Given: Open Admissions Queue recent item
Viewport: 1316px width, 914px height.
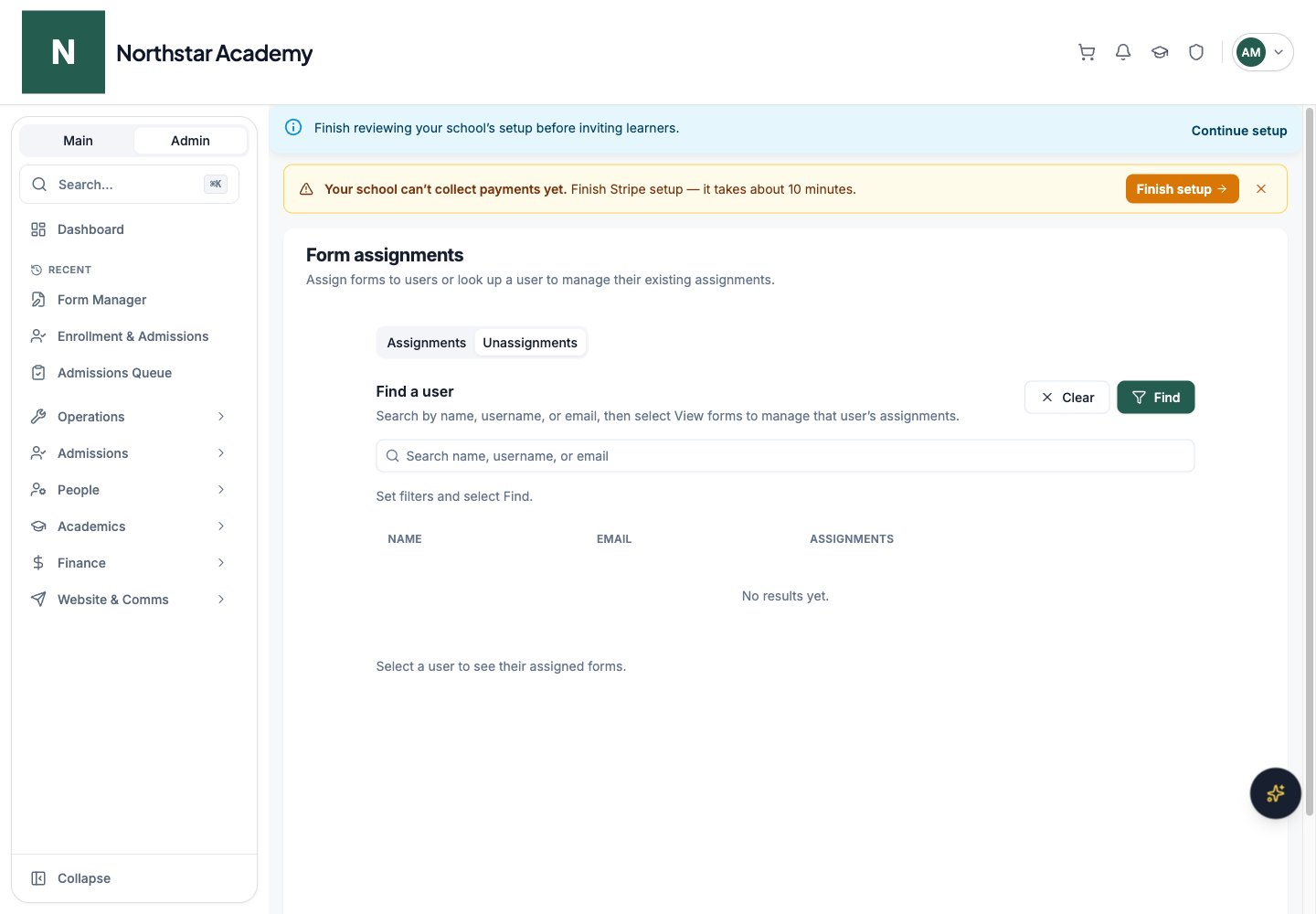Looking at the screenshot, I should point(129,373).
